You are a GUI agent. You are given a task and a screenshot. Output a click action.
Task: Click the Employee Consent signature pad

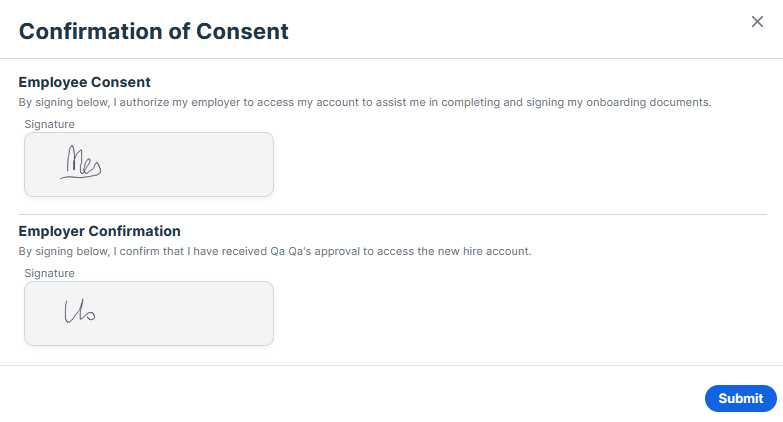pyautogui.click(x=149, y=164)
